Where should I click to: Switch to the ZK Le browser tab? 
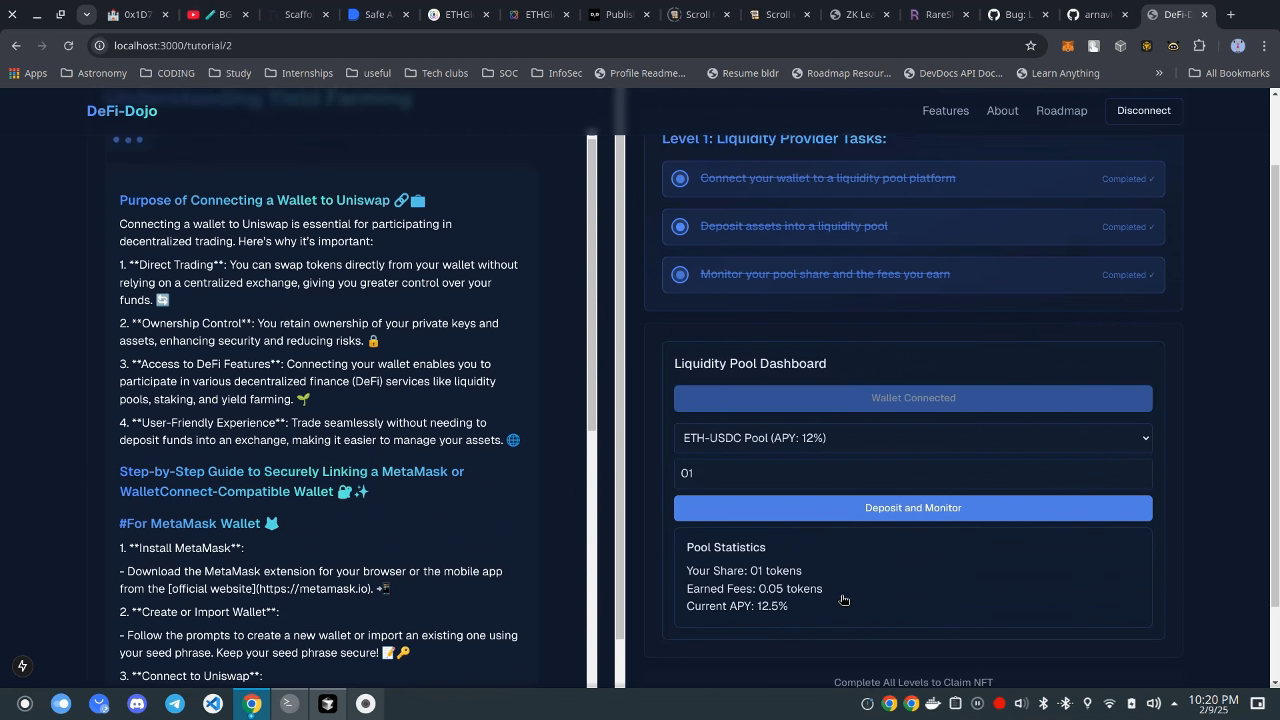(x=859, y=15)
